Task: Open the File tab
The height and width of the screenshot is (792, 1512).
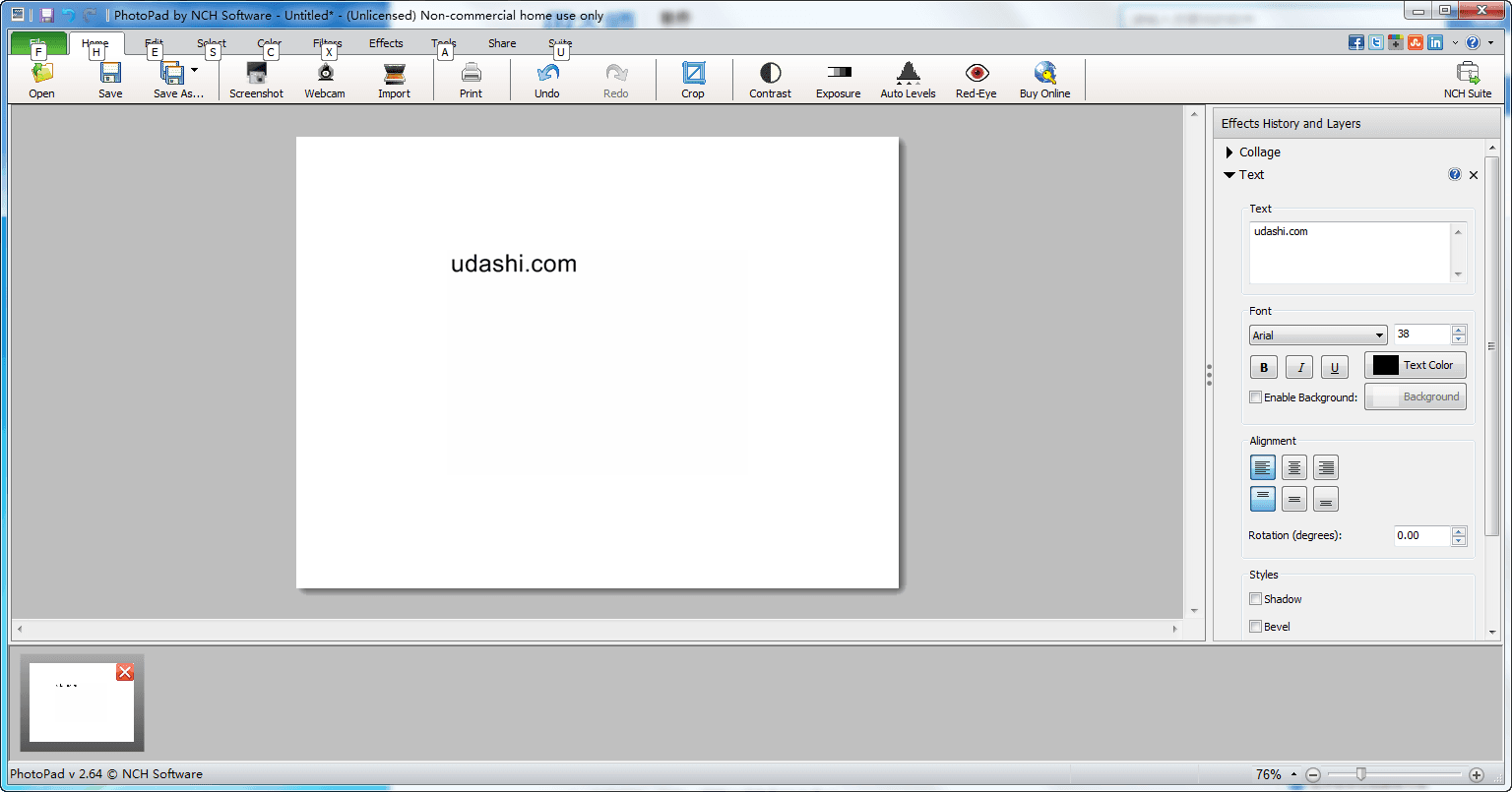Action: click(x=38, y=43)
